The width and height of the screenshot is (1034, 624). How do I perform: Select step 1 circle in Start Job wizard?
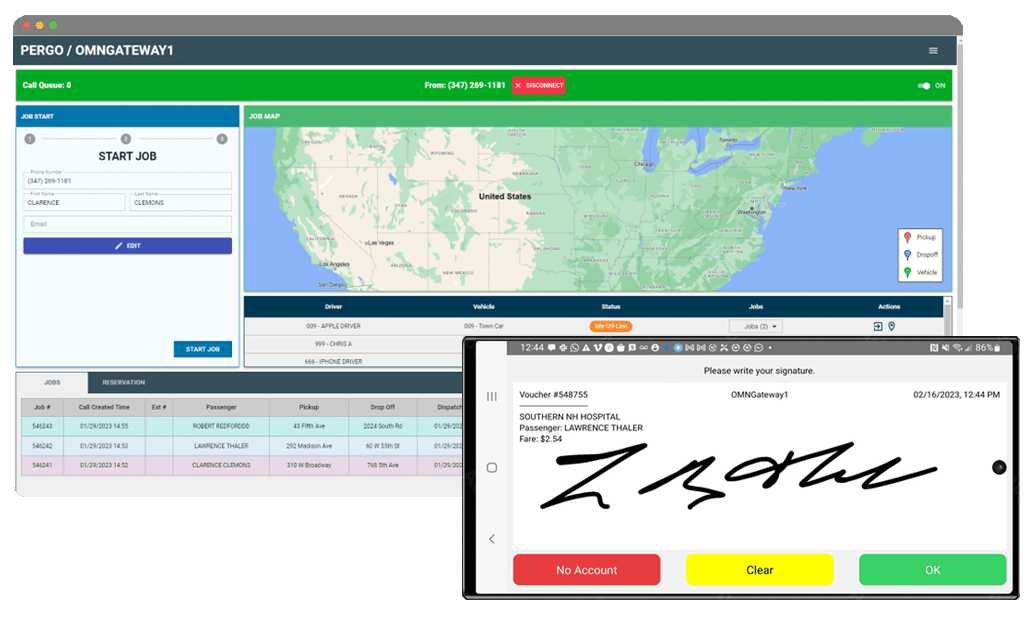pyautogui.click(x=29, y=139)
